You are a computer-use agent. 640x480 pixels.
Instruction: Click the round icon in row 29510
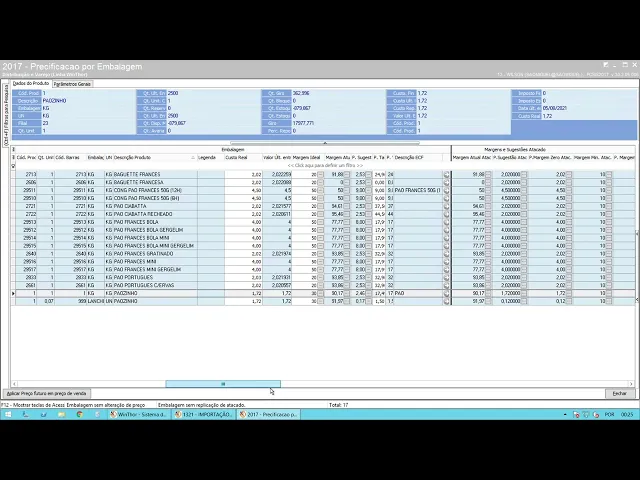(447, 198)
